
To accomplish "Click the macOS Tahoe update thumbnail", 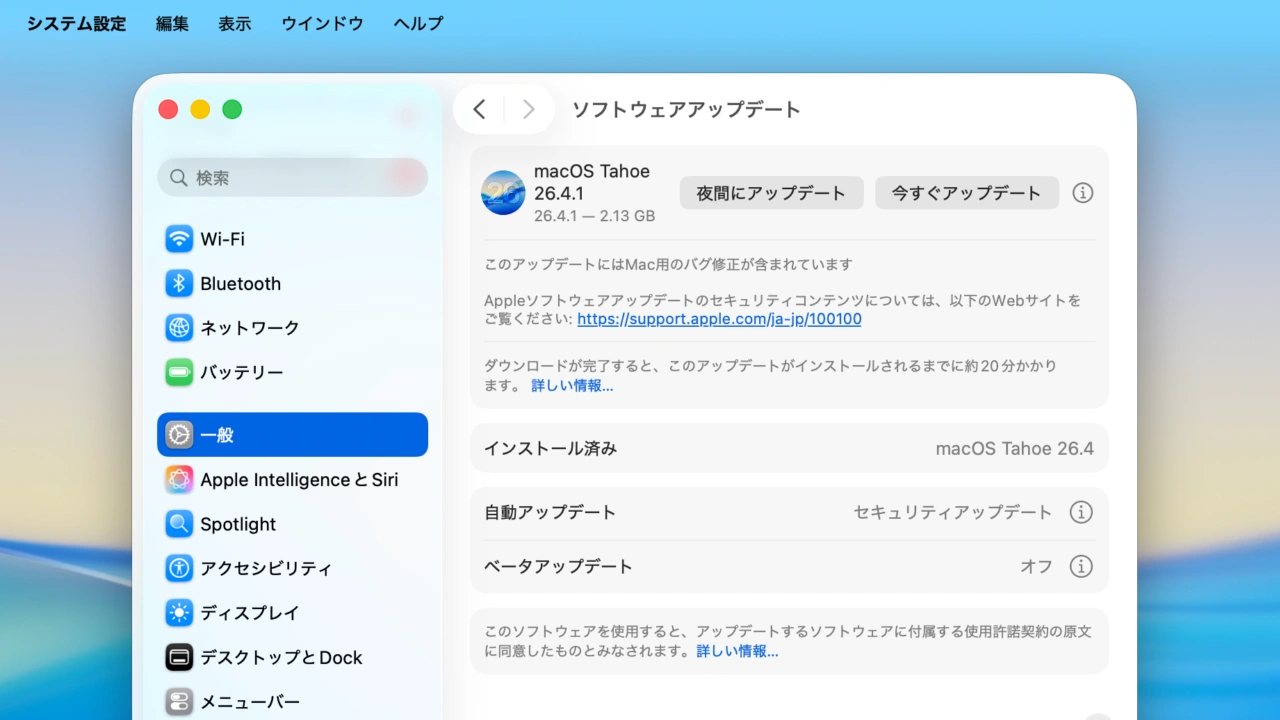I will (x=503, y=192).
